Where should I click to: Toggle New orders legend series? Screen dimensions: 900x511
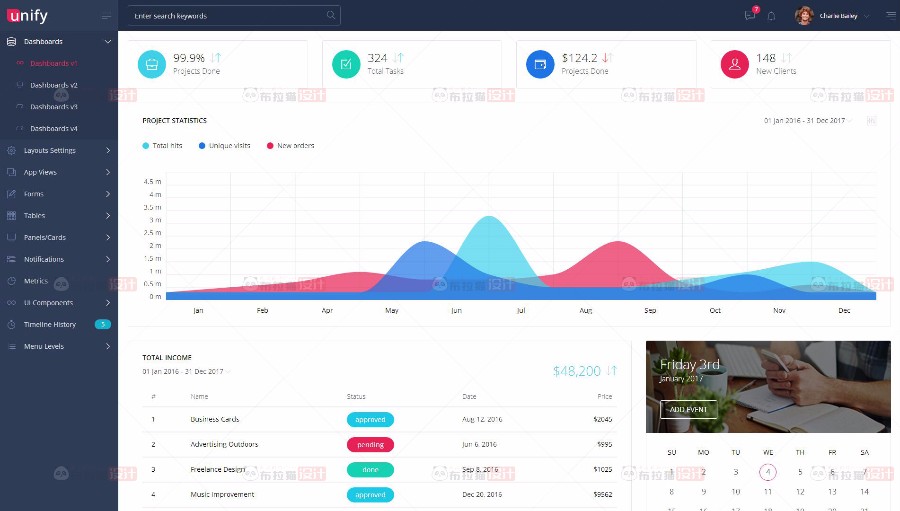290,146
